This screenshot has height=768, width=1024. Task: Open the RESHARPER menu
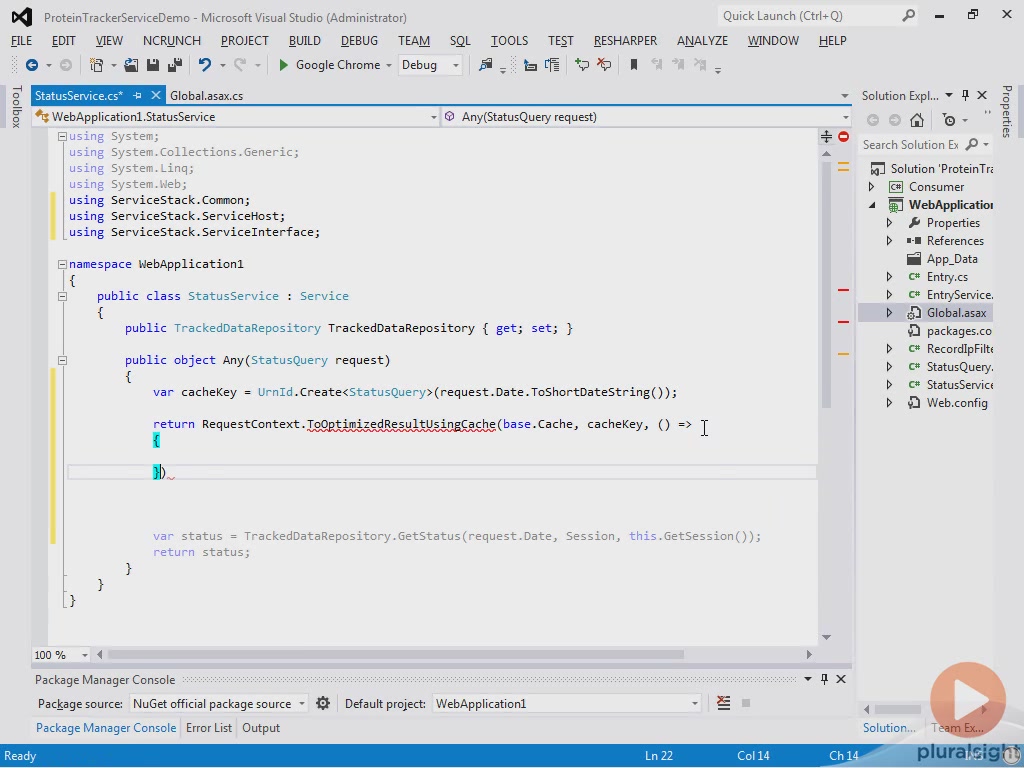(x=625, y=40)
